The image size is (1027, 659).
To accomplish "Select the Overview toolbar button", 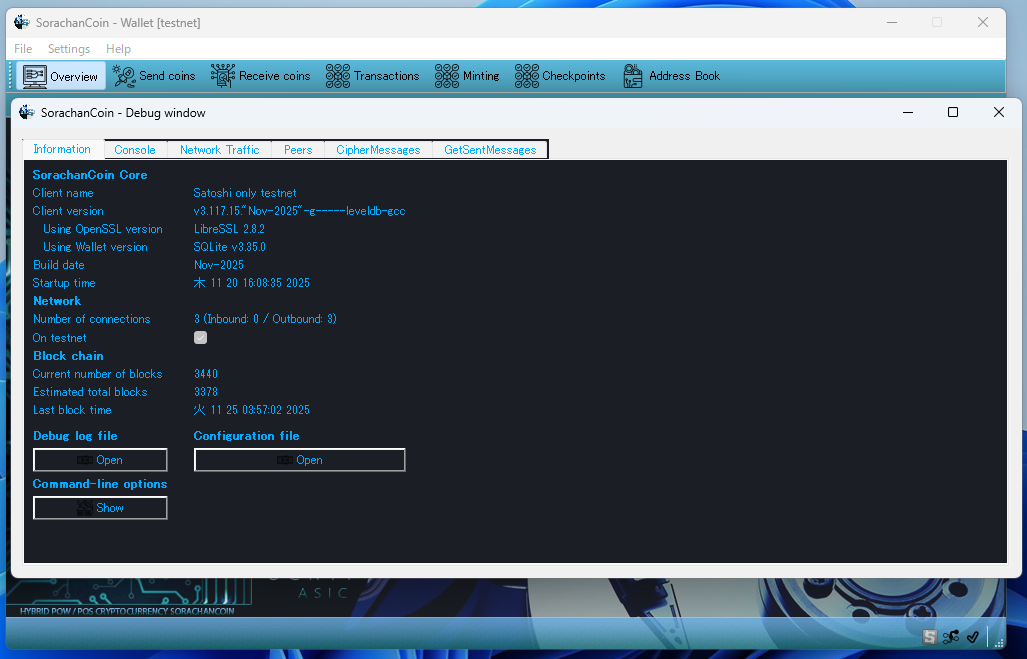I will [x=61, y=76].
